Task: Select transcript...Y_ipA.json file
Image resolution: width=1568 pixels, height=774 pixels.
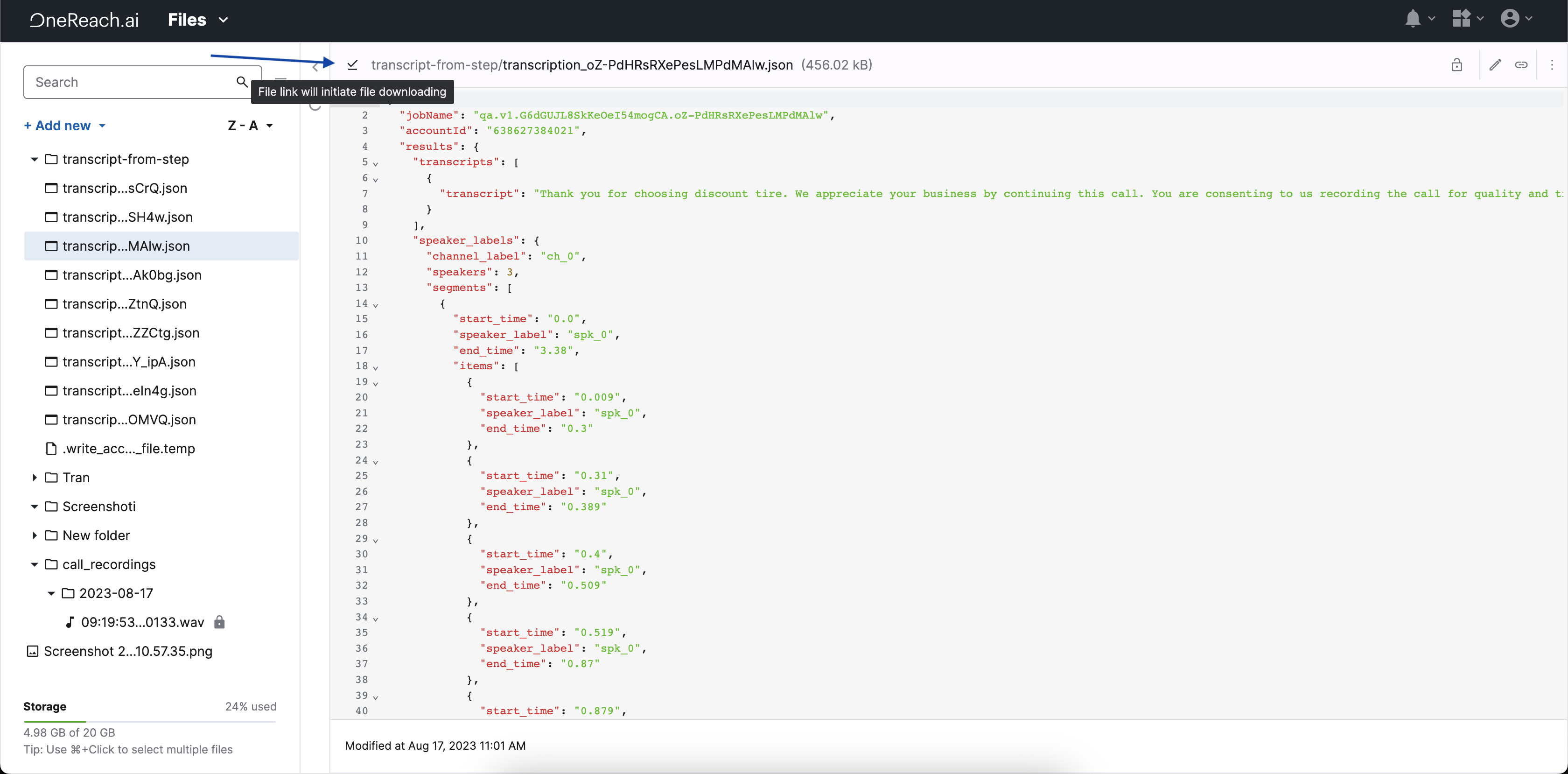Action: tap(161, 362)
